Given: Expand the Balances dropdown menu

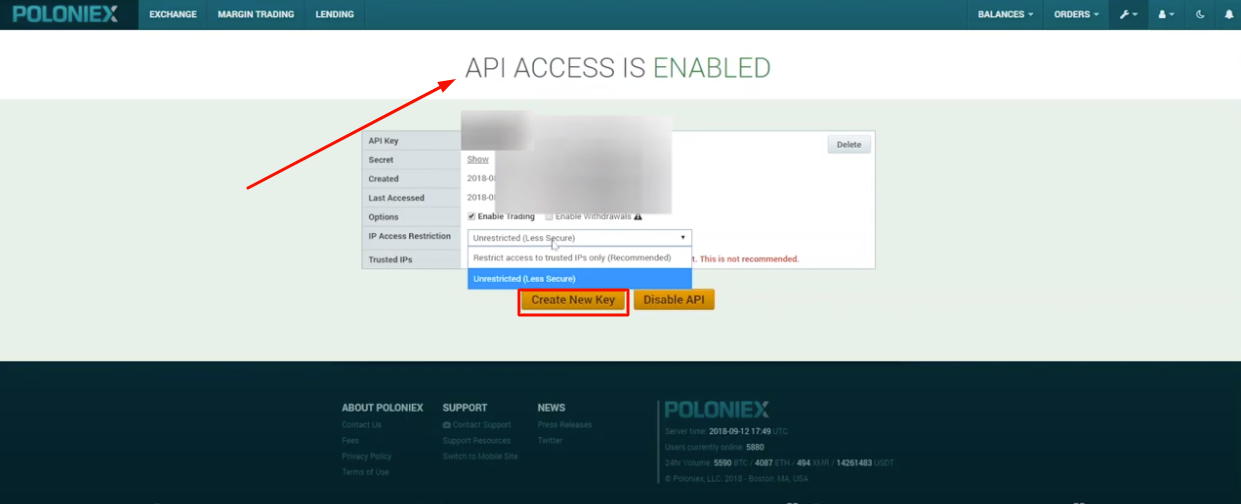Looking at the screenshot, I should click(x=1005, y=14).
